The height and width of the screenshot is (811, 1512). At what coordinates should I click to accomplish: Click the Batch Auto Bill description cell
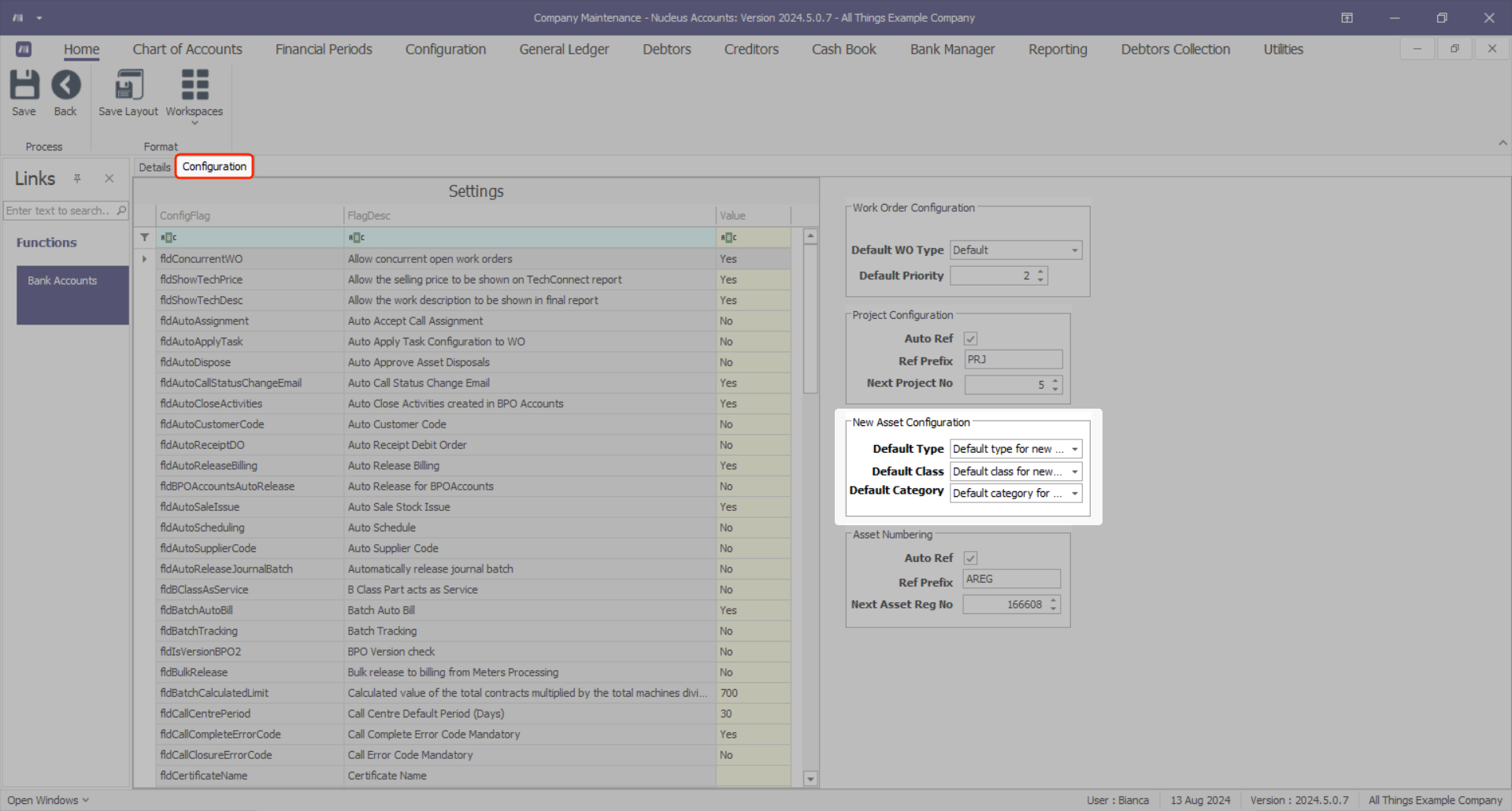click(530, 610)
